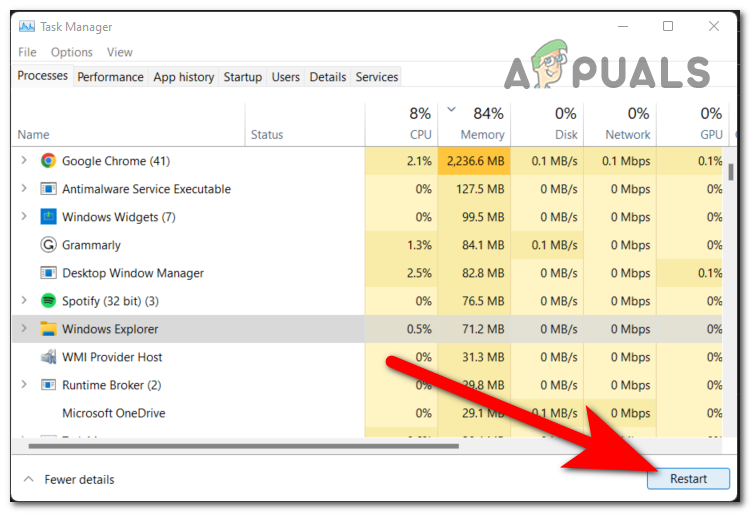Switch to the App history tab
This screenshot has width=751, height=513.
(183, 77)
